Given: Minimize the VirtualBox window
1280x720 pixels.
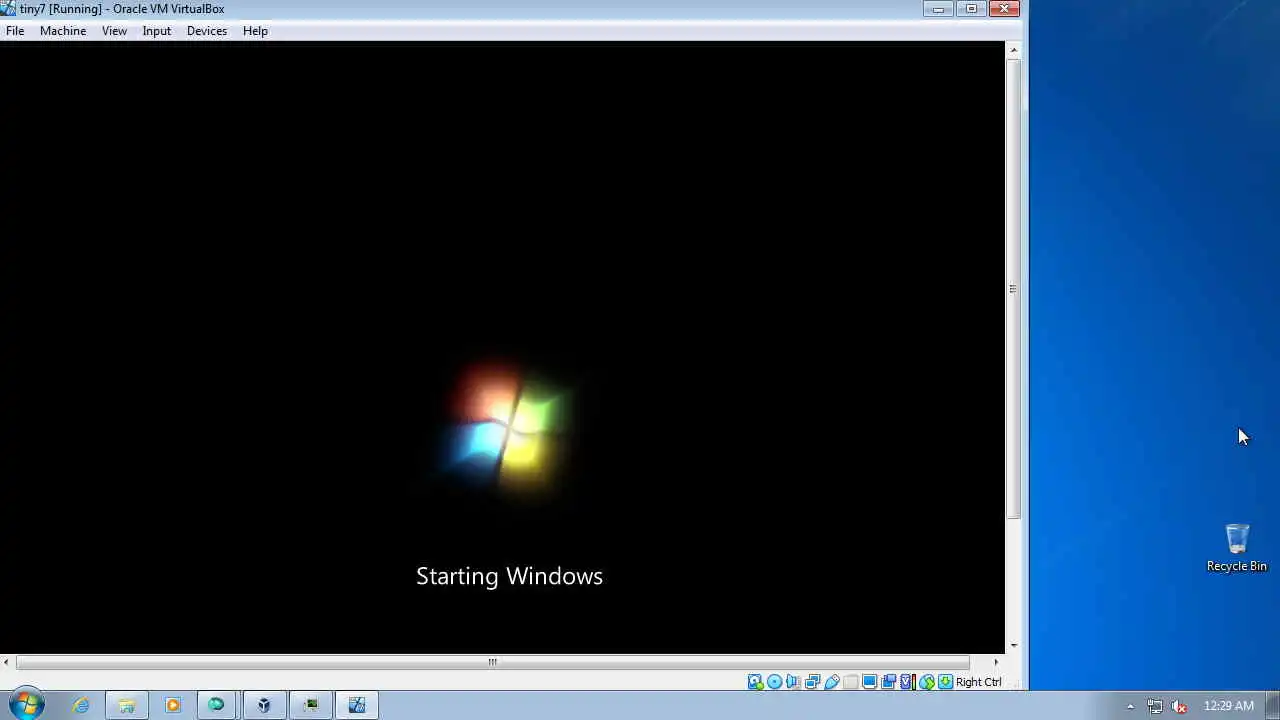Looking at the screenshot, I should [938, 9].
